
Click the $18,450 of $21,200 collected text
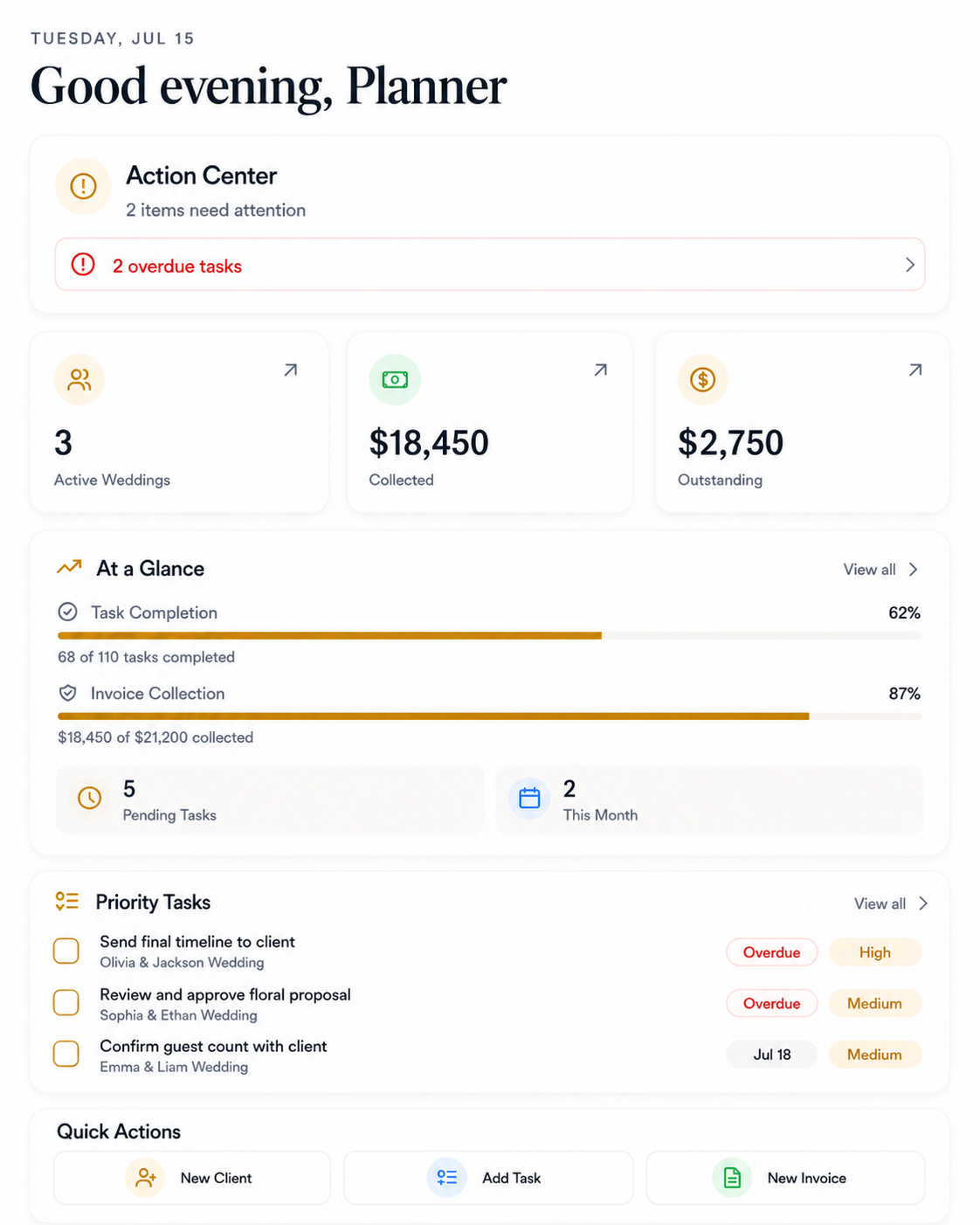pos(155,737)
